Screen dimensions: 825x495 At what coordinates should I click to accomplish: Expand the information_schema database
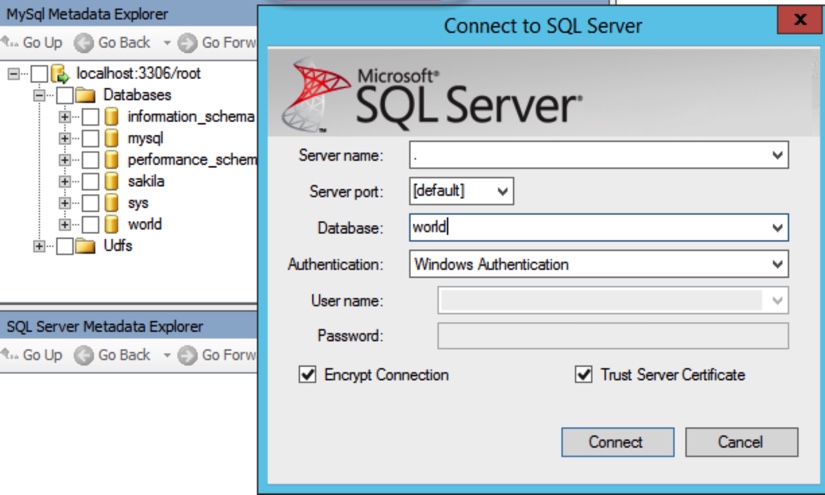pos(65,117)
